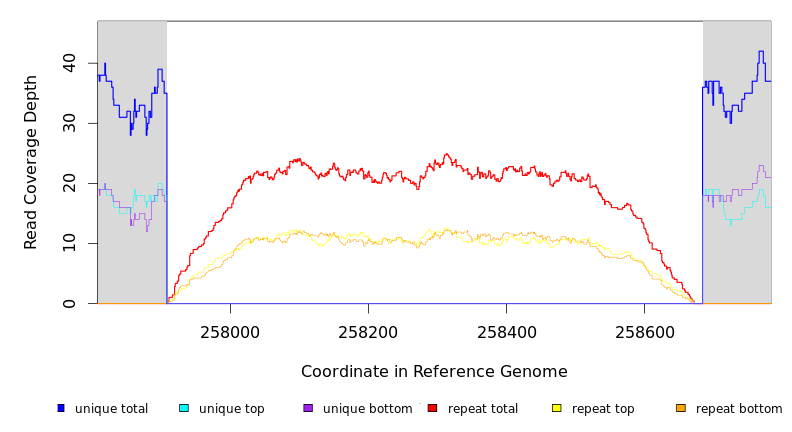Click the 258200 x-axis tick label
Screen dimensions: 792x432
coord(369,332)
